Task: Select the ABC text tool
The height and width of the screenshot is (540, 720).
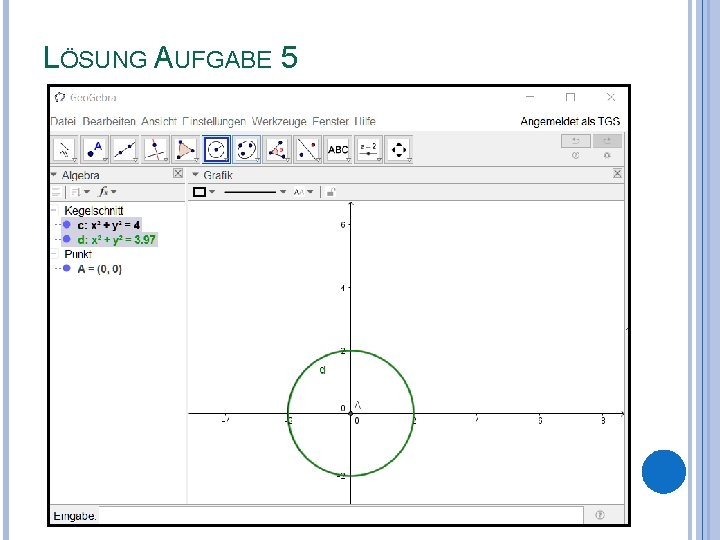Action: (338, 149)
